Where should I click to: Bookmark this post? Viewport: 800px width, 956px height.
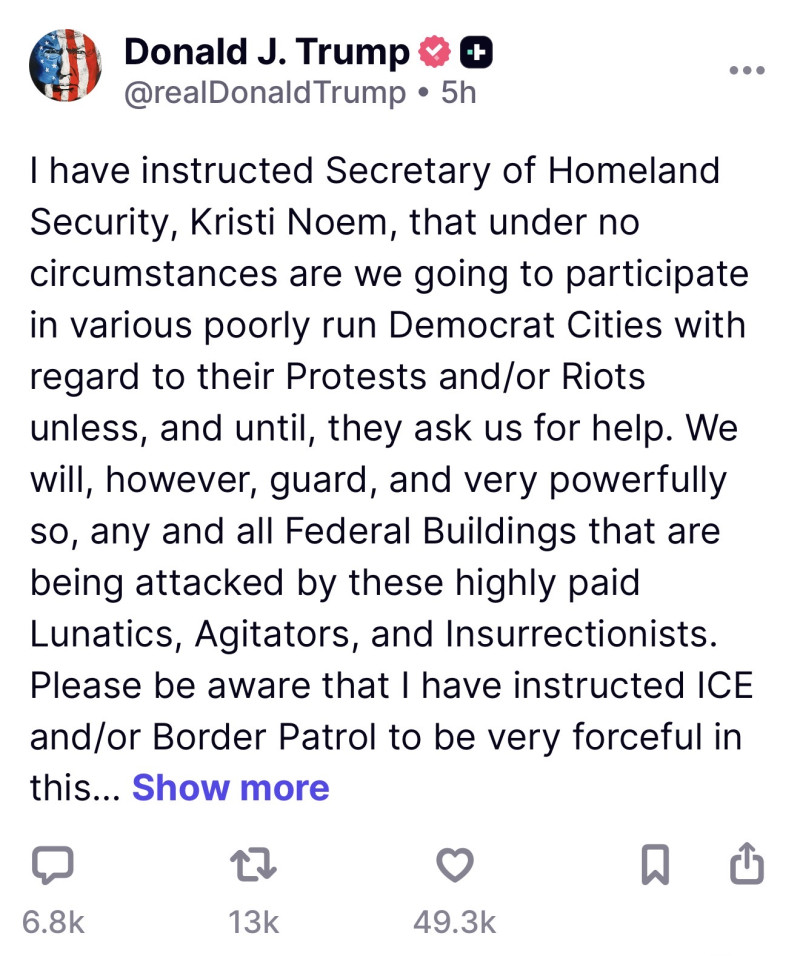tap(654, 866)
